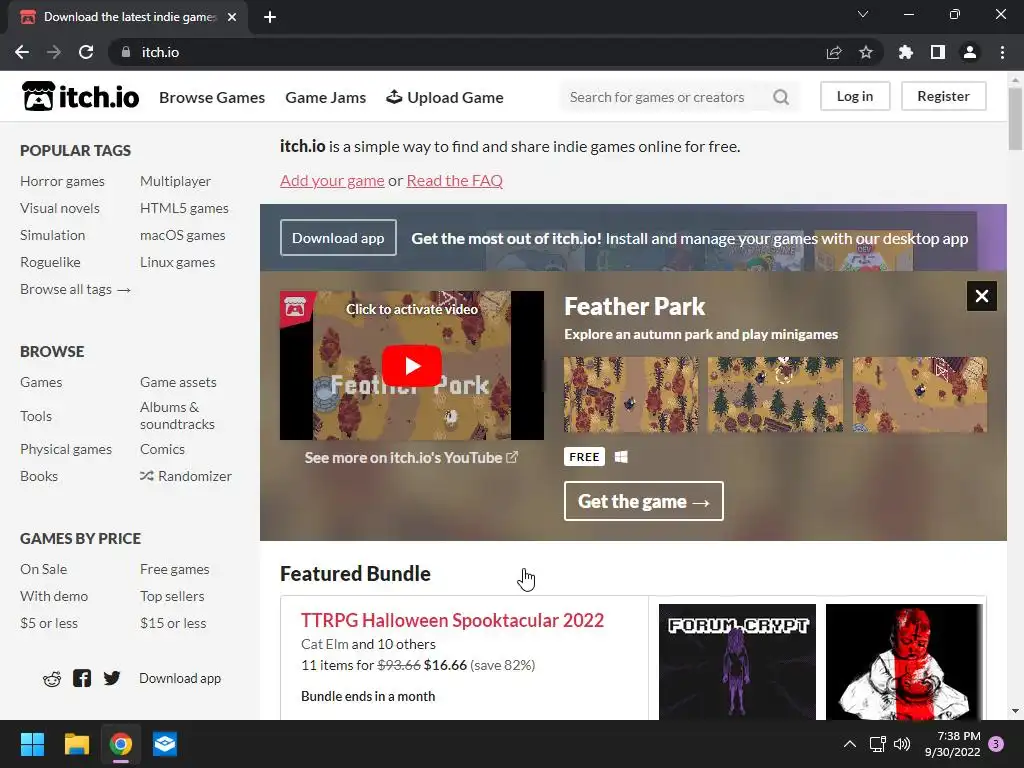
Task: Open the blue box app in taskbar
Action: 165,744
